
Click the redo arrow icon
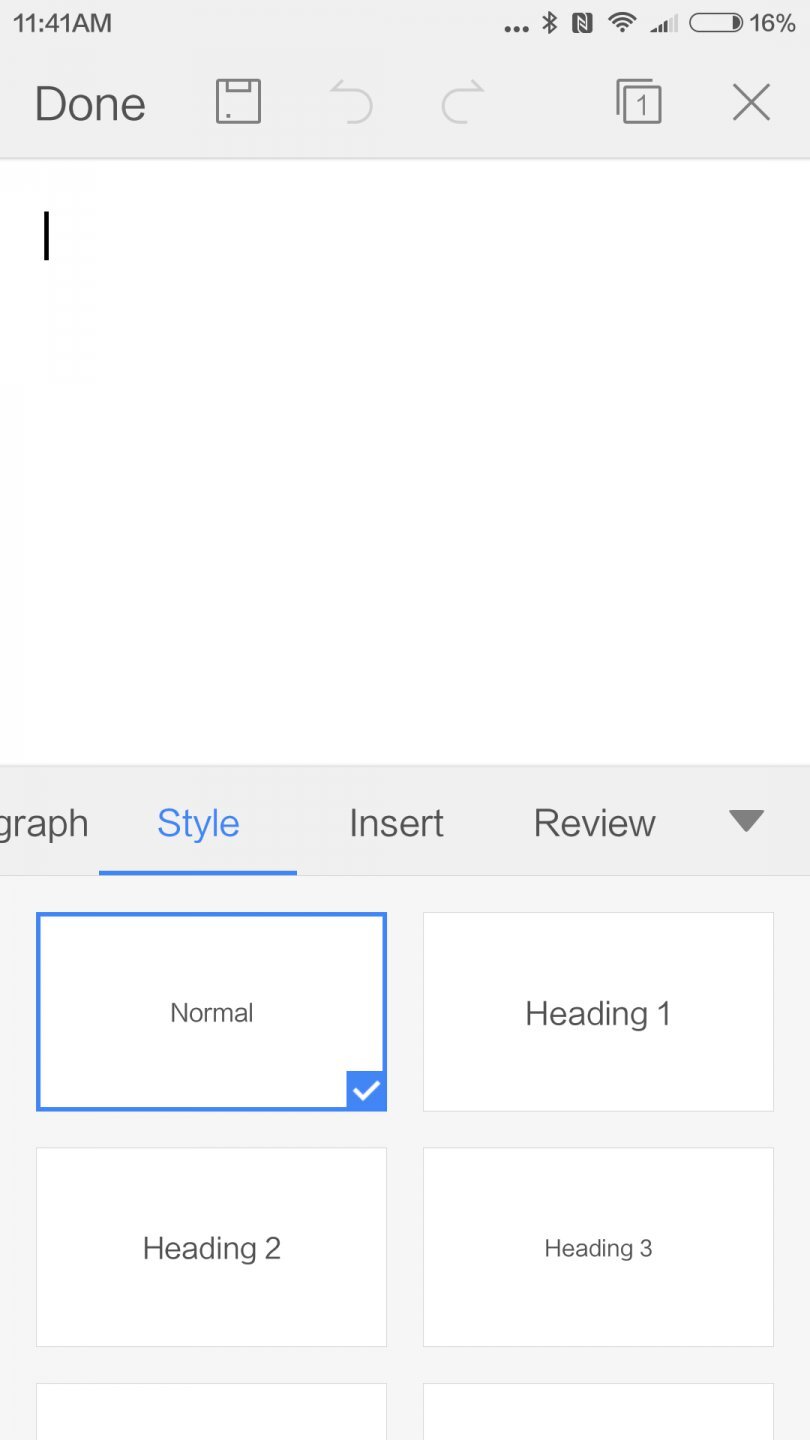(x=463, y=103)
